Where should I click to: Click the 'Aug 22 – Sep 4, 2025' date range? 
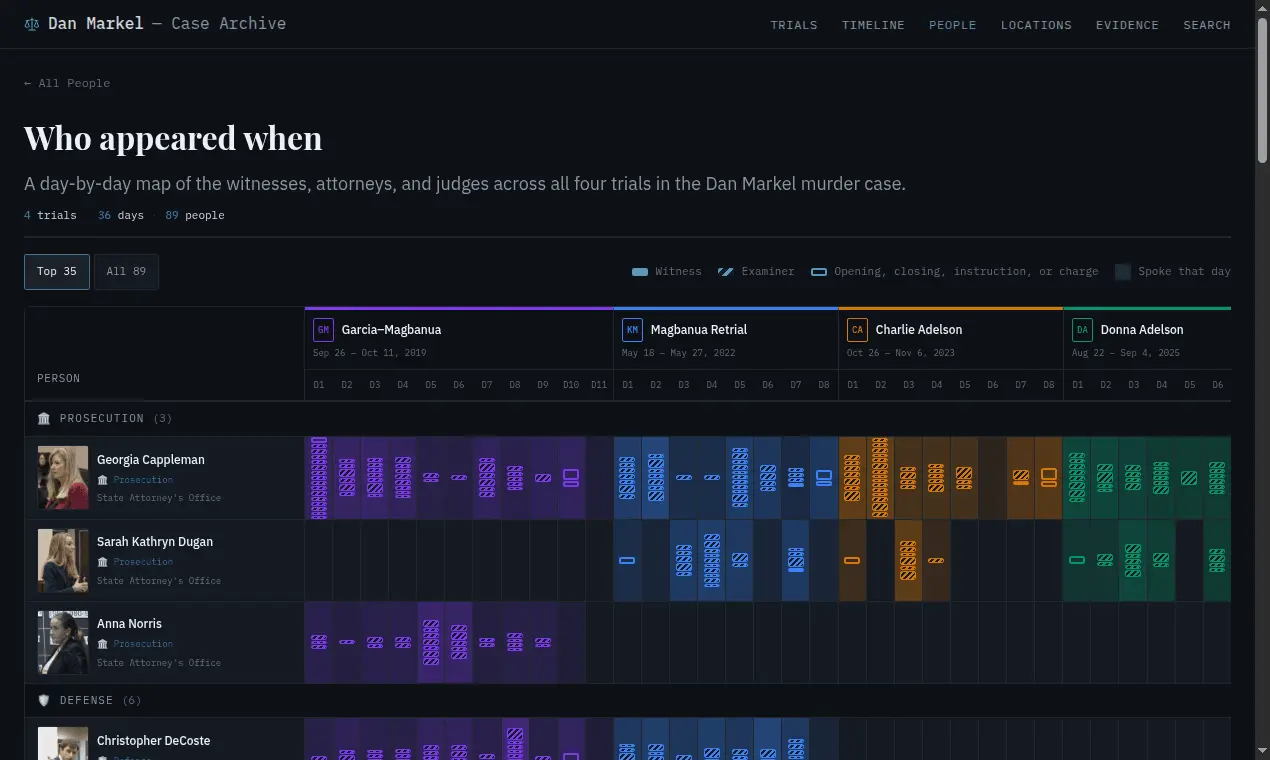[1126, 353]
